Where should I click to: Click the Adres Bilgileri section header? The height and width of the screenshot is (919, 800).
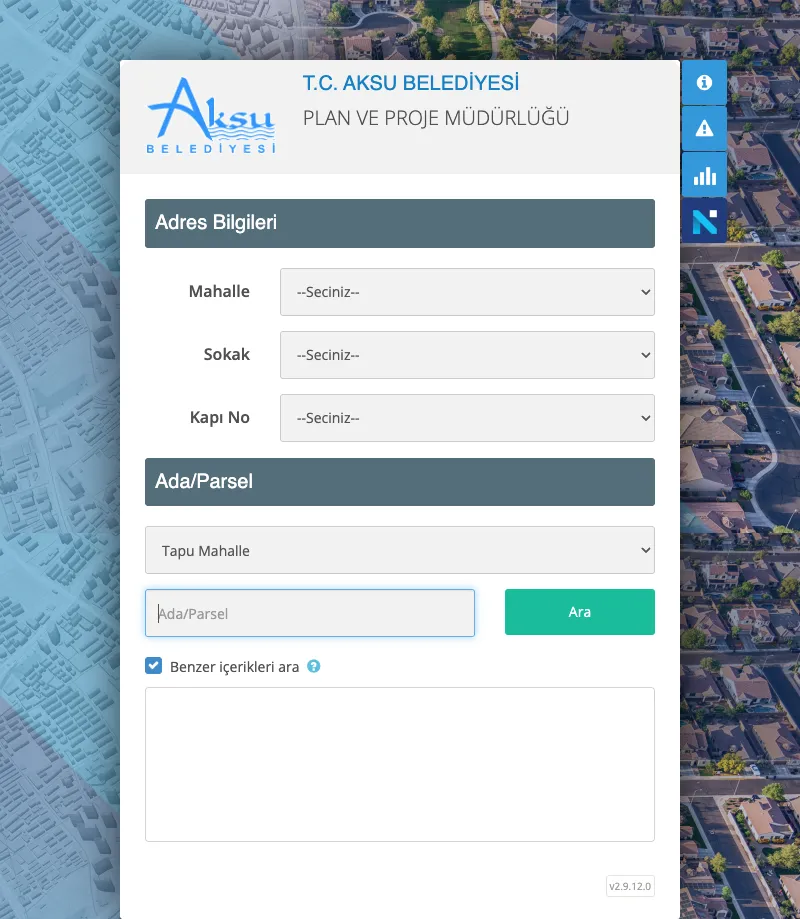(x=400, y=223)
